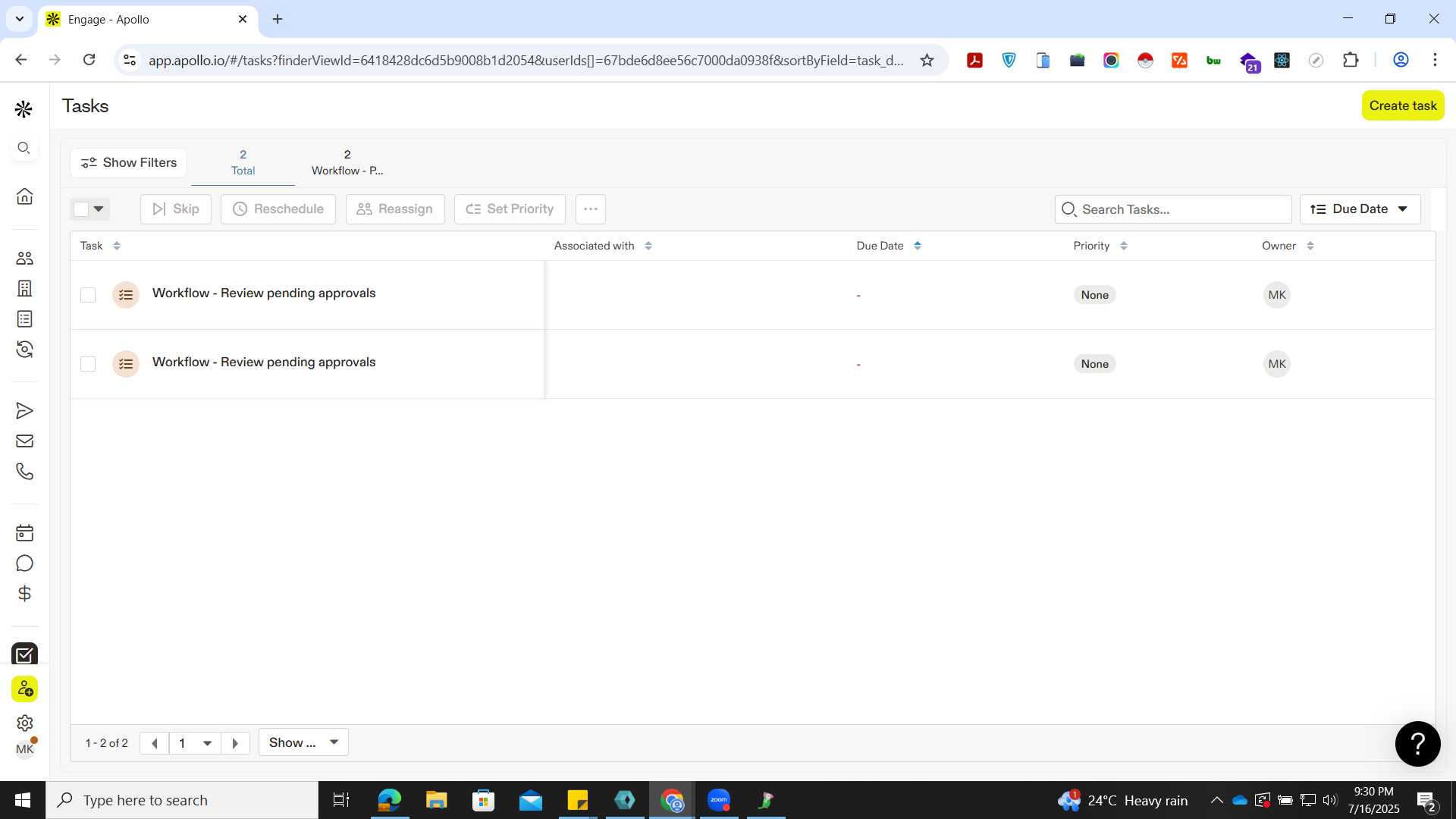Open the Companies building icon
The width and height of the screenshot is (1456, 819).
tap(24, 288)
